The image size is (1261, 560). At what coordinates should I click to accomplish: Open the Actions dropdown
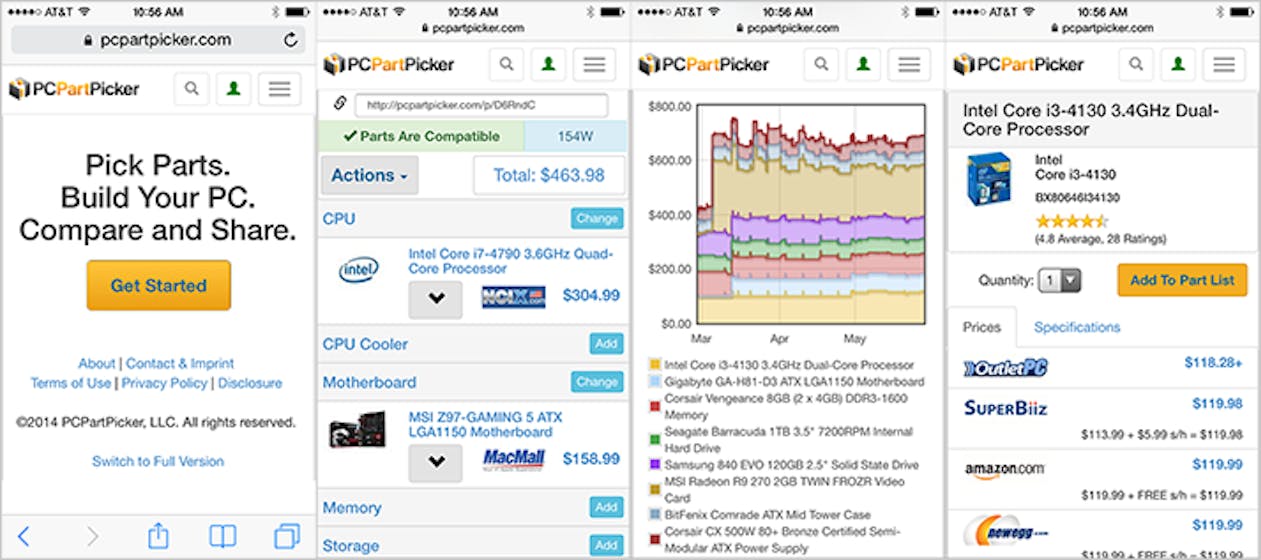click(369, 175)
